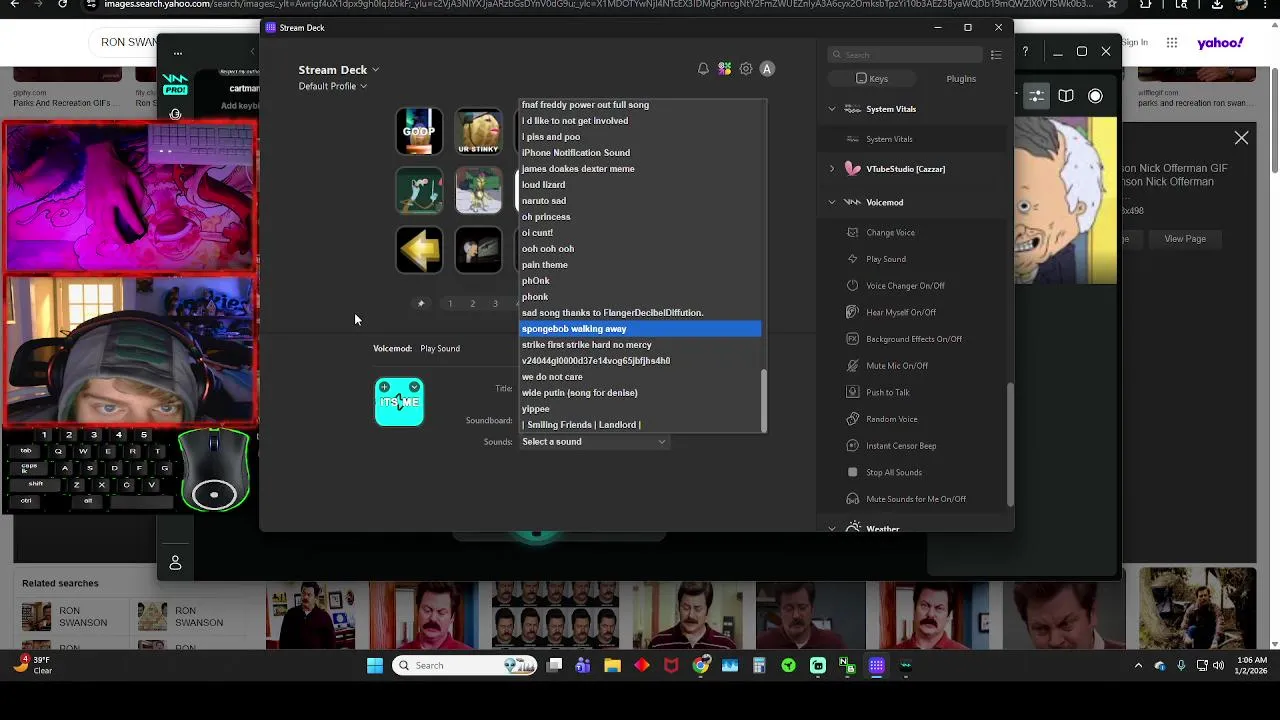This screenshot has width=1280, height=720.
Task: Choose 'spongebob walking away' sound
Action: coord(640,329)
